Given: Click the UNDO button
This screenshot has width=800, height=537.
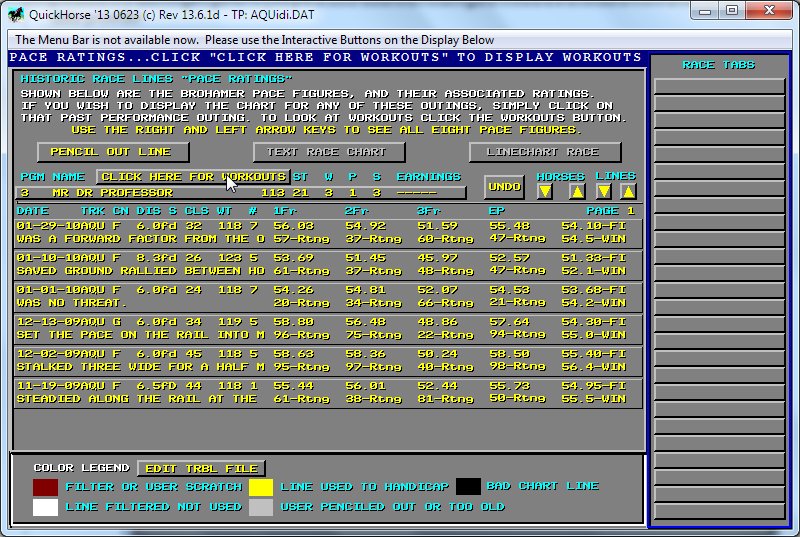Looking at the screenshot, I should [504, 187].
